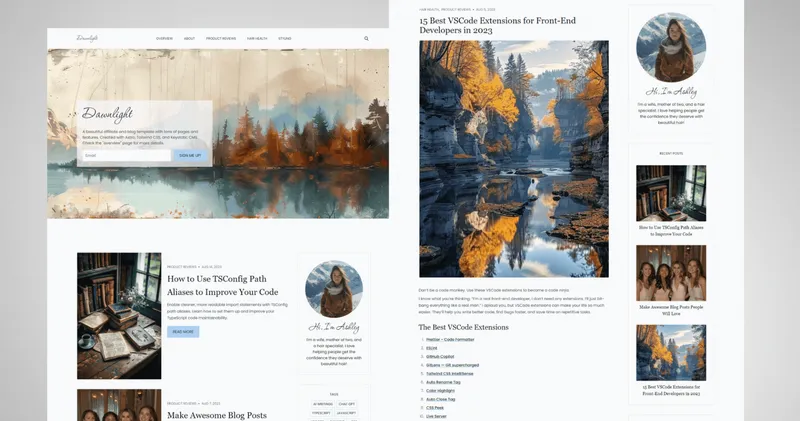
Task: Open the bookshelf thumbnail of TSConfig article
Action: tap(119, 316)
